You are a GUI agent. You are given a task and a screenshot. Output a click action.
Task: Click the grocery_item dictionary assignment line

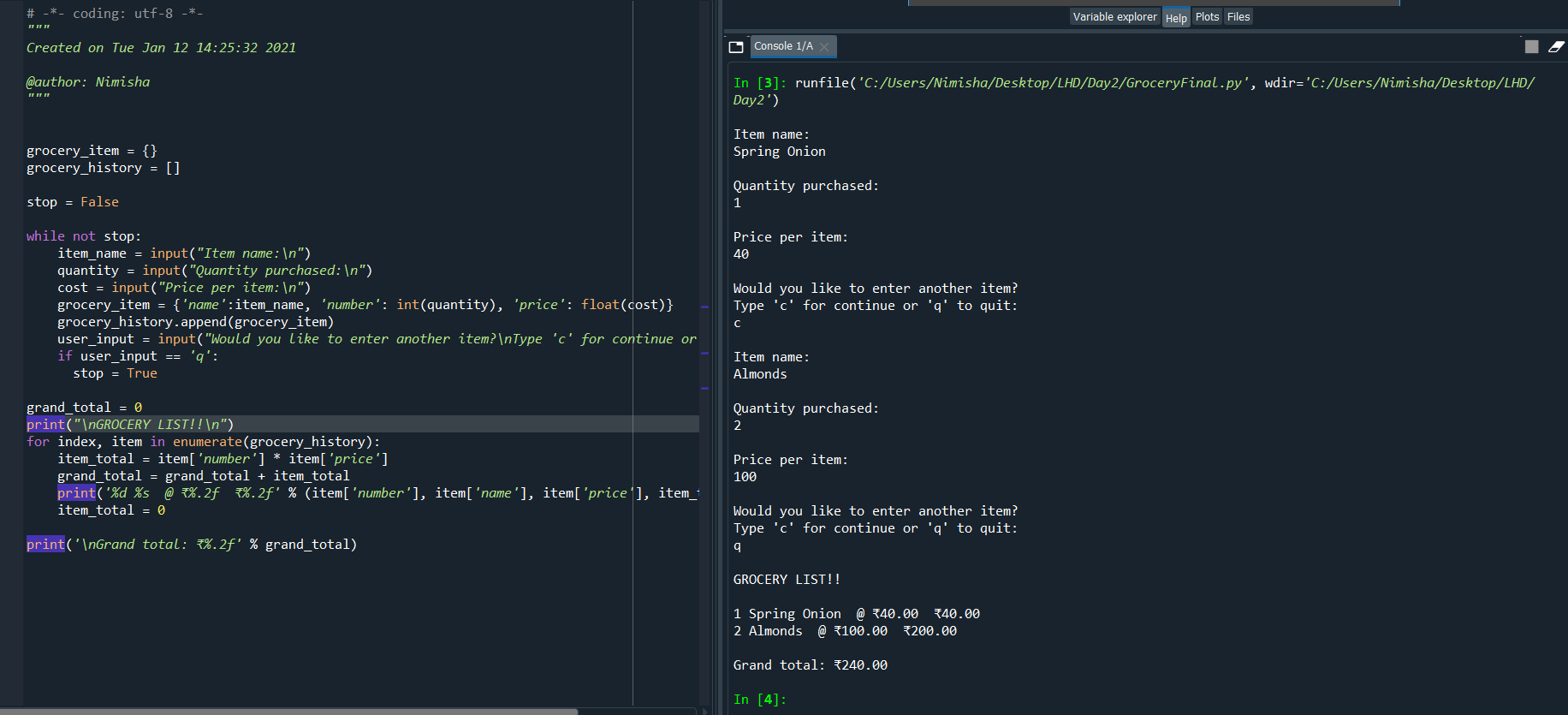pos(365,305)
